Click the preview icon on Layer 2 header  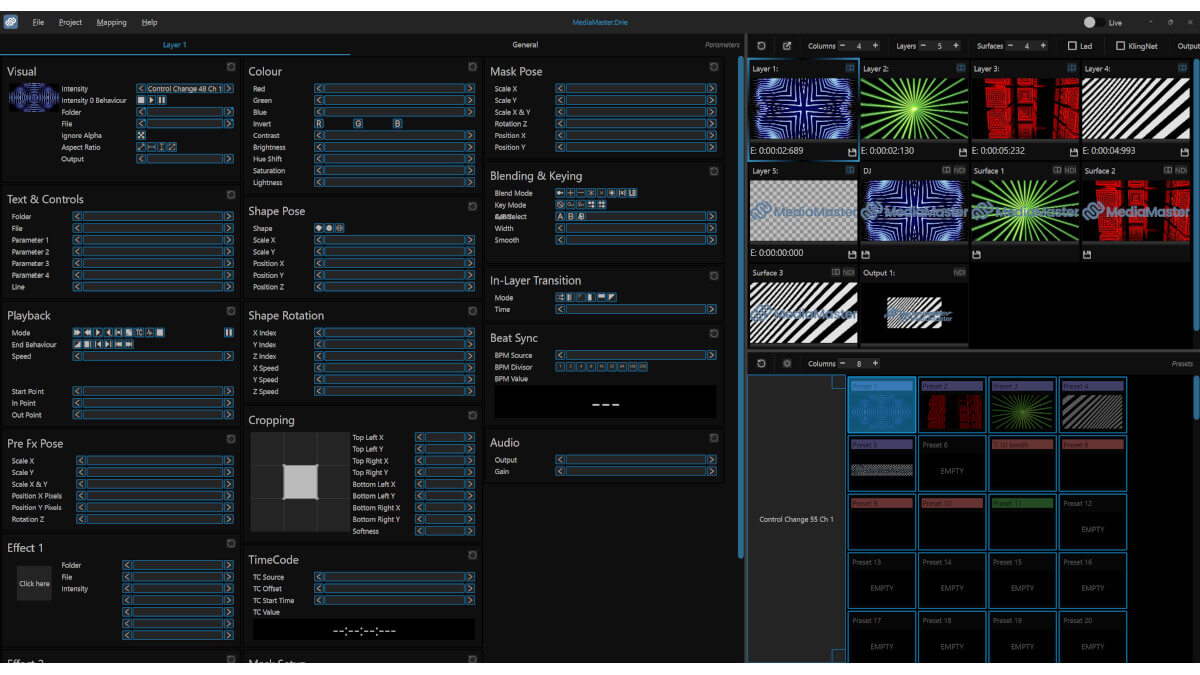coord(961,68)
